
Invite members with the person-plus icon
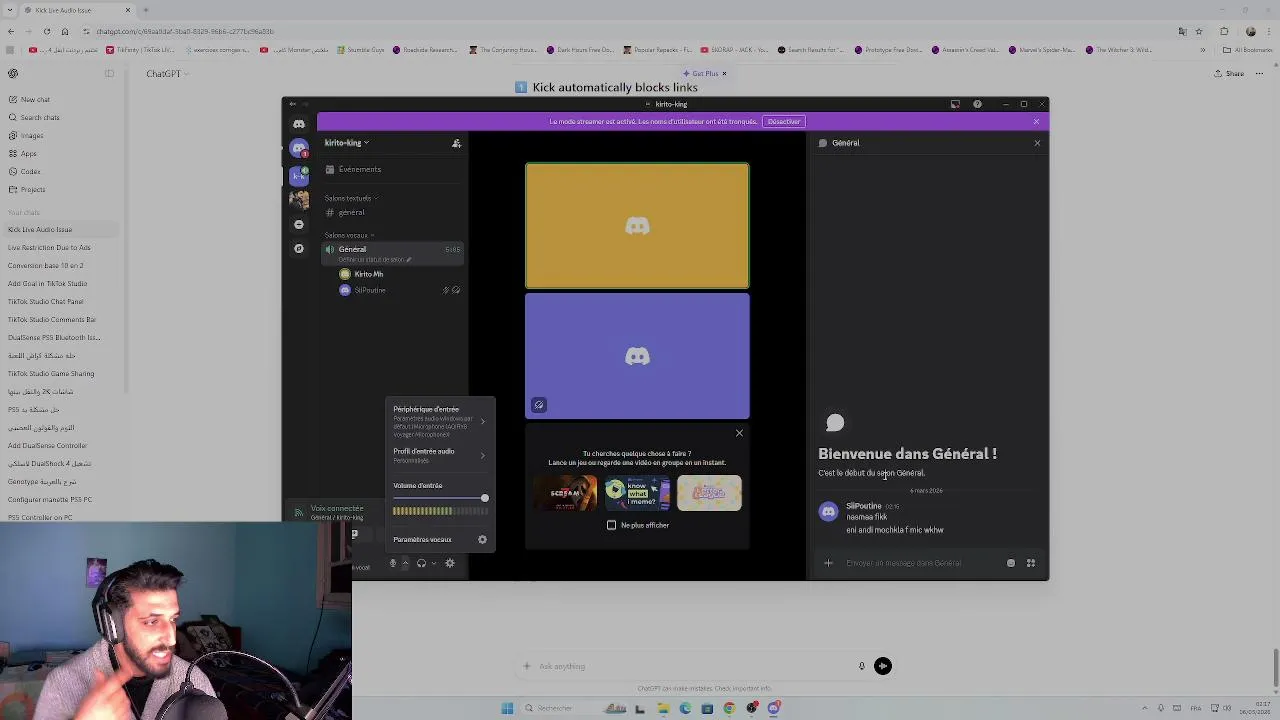(x=456, y=143)
